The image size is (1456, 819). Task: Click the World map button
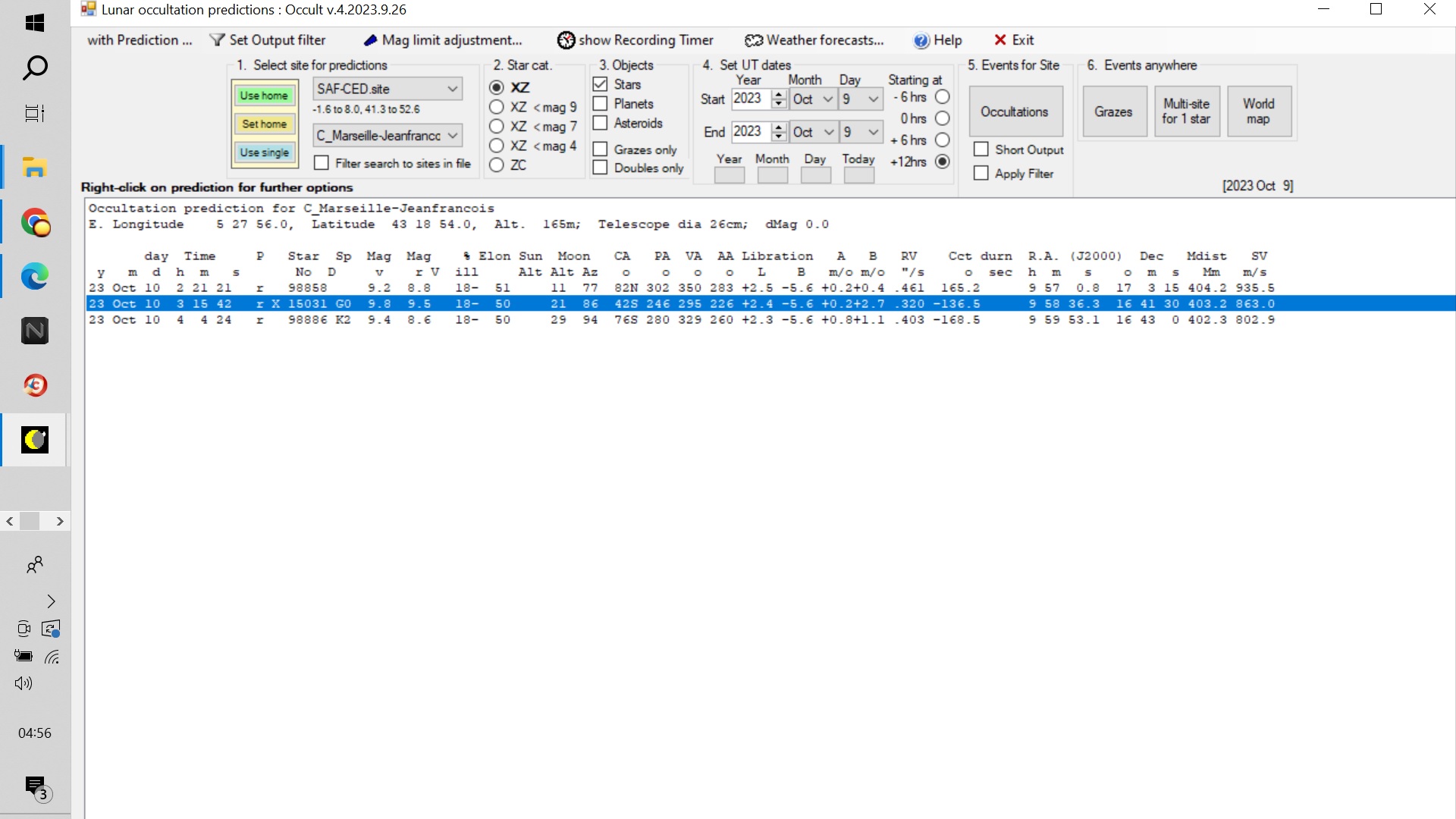click(x=1258, y=111)
